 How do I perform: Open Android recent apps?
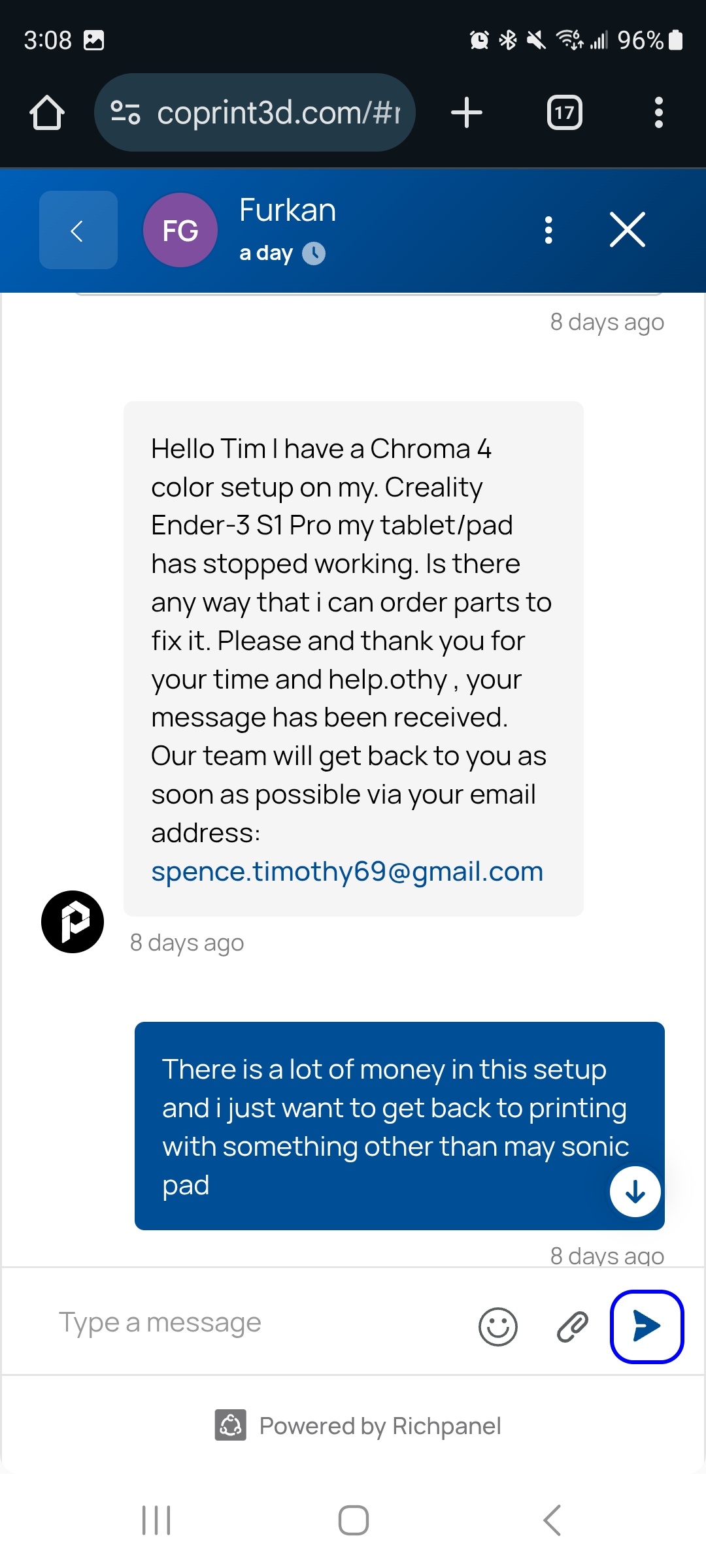pyautogui.click(x=156, y=1520)
